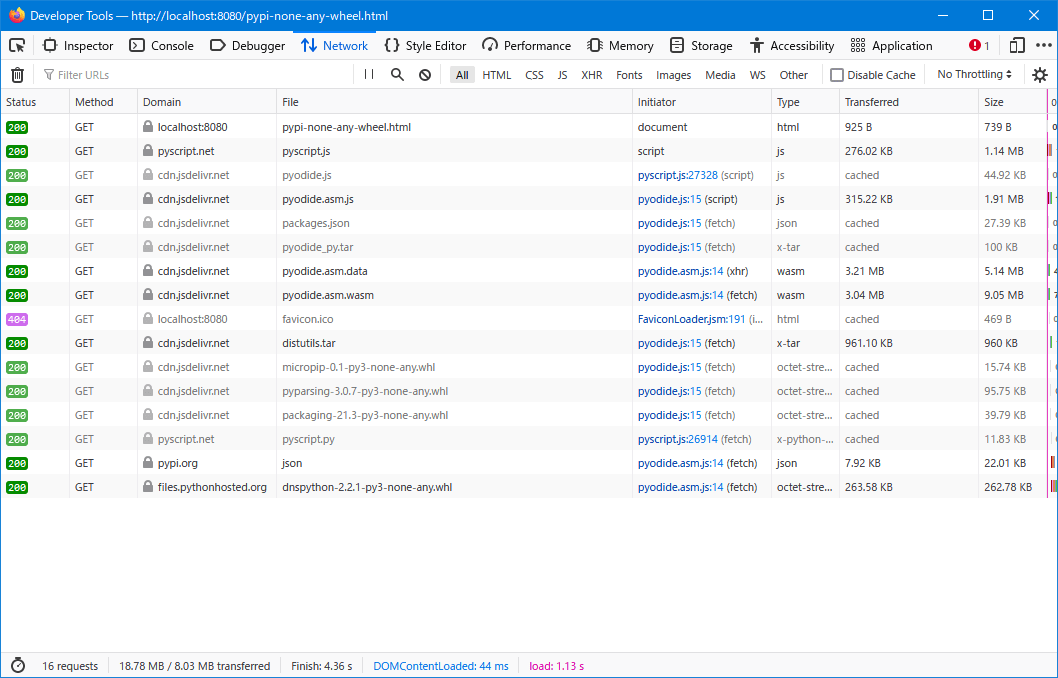Sort by the Status column header

[x=34, y=102]
